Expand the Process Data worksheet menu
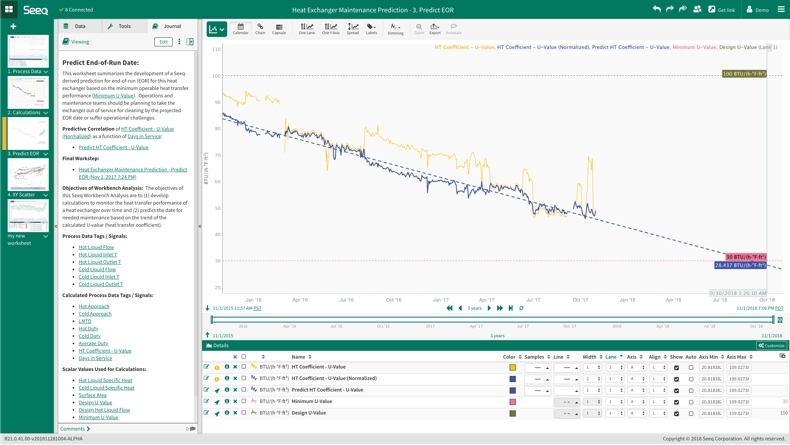 tap(46, 72)
